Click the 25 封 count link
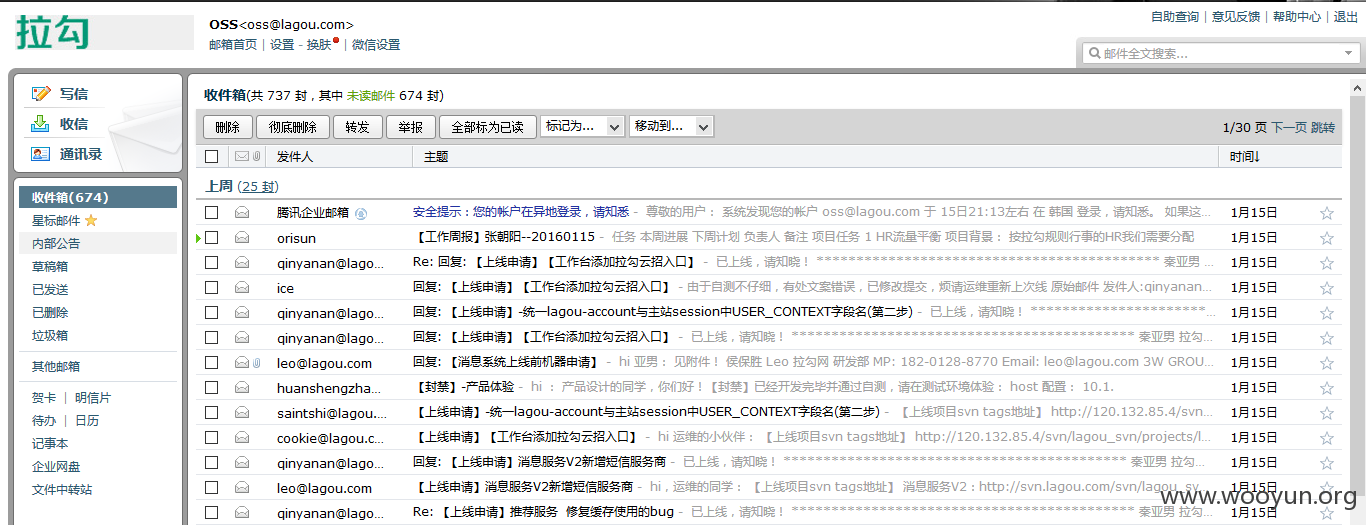Screen dimensions: 1366x525 point(259,186)
